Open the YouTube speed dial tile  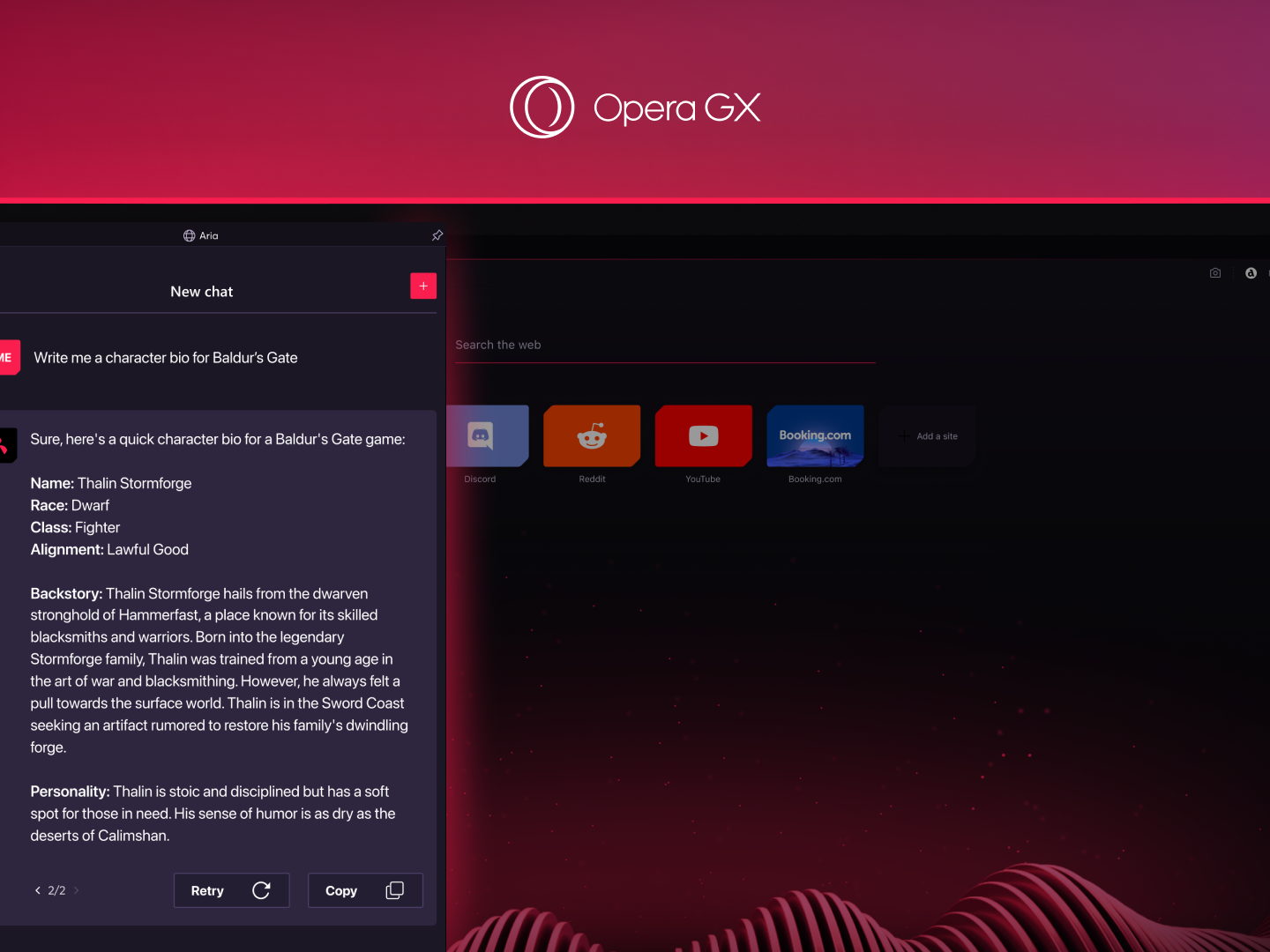coord(704,436)
